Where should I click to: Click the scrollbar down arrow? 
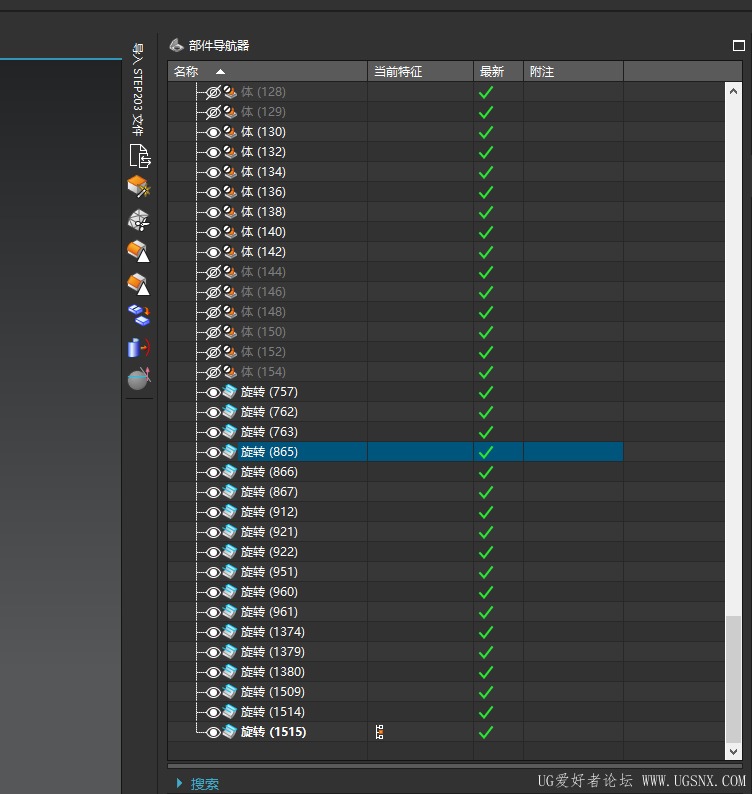click(733, 751)
